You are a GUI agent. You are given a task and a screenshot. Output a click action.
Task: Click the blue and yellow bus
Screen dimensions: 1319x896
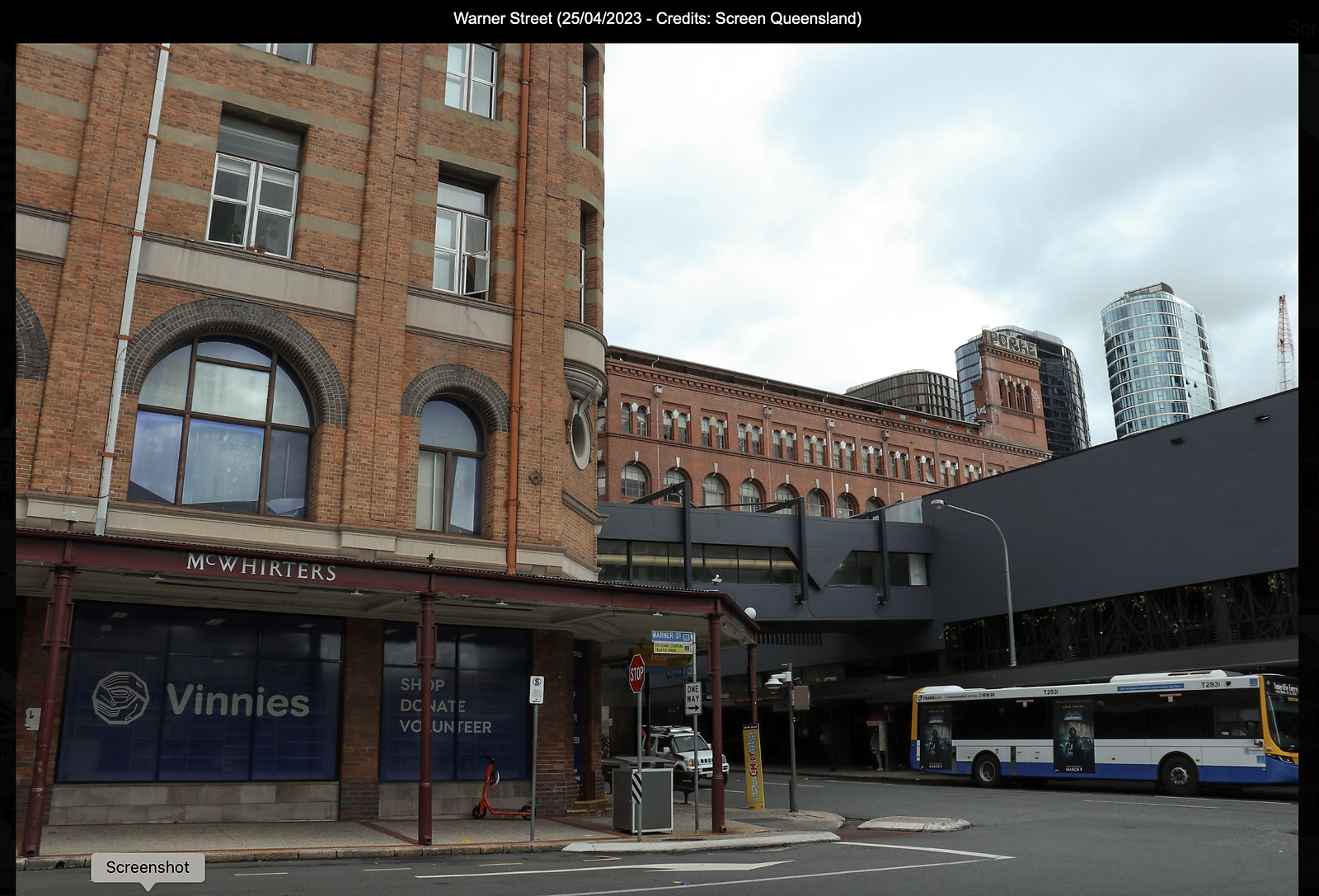pyautogui.click(x=1105, y=729)
